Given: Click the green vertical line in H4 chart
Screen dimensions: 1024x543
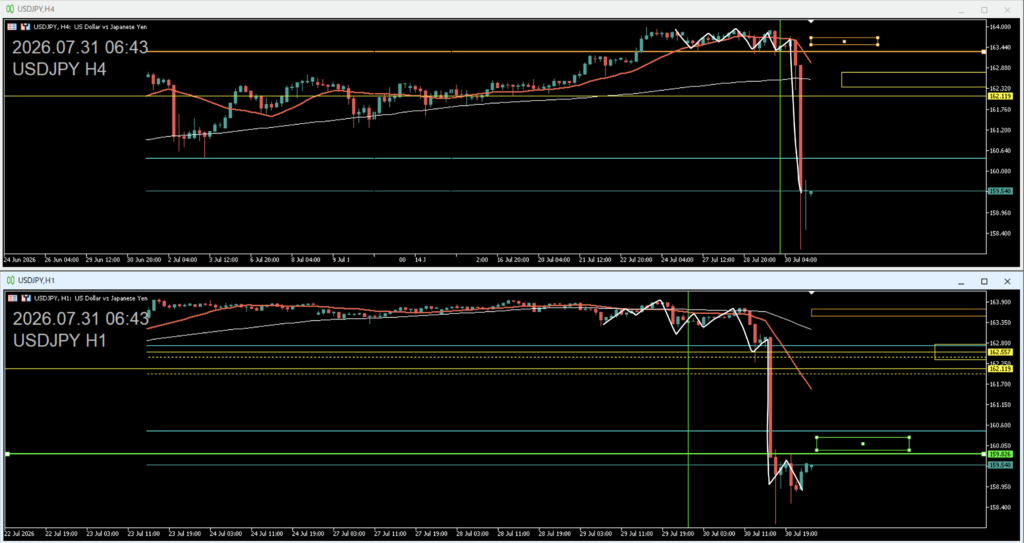Looking at the screenshot, I should pos(780,137).
